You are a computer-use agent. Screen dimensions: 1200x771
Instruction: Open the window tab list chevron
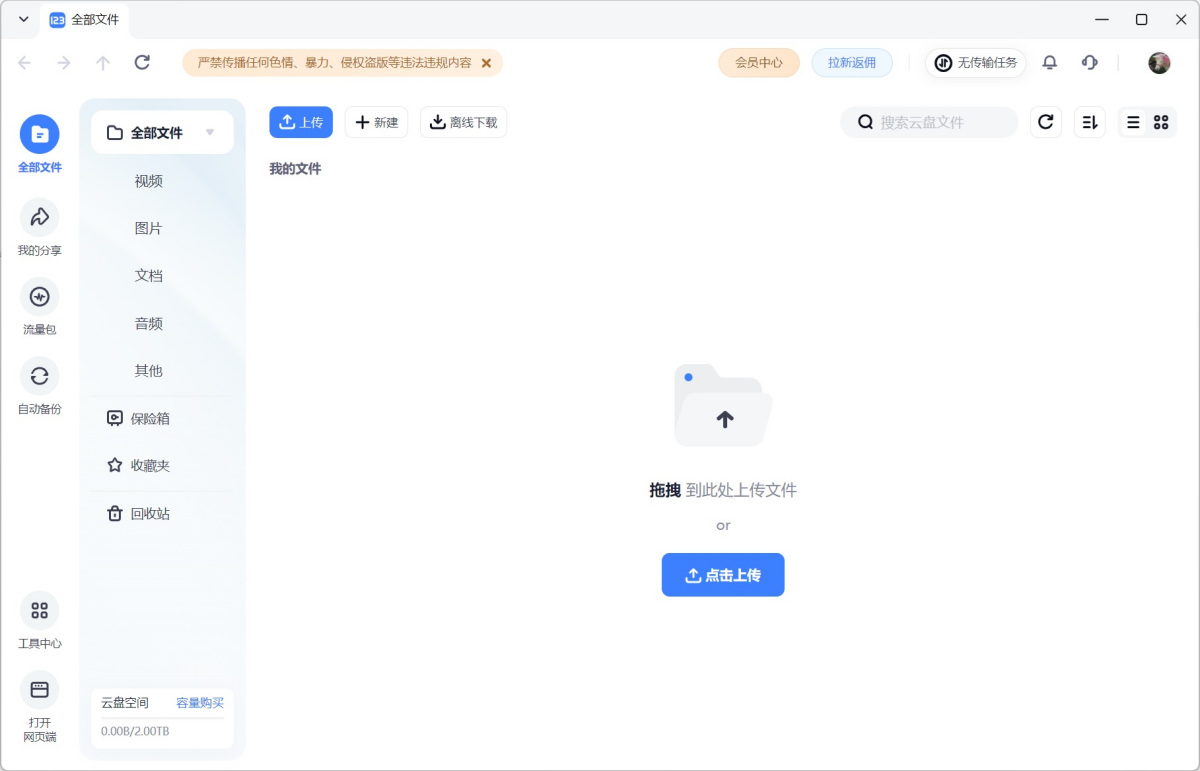[x=24, y=19]
